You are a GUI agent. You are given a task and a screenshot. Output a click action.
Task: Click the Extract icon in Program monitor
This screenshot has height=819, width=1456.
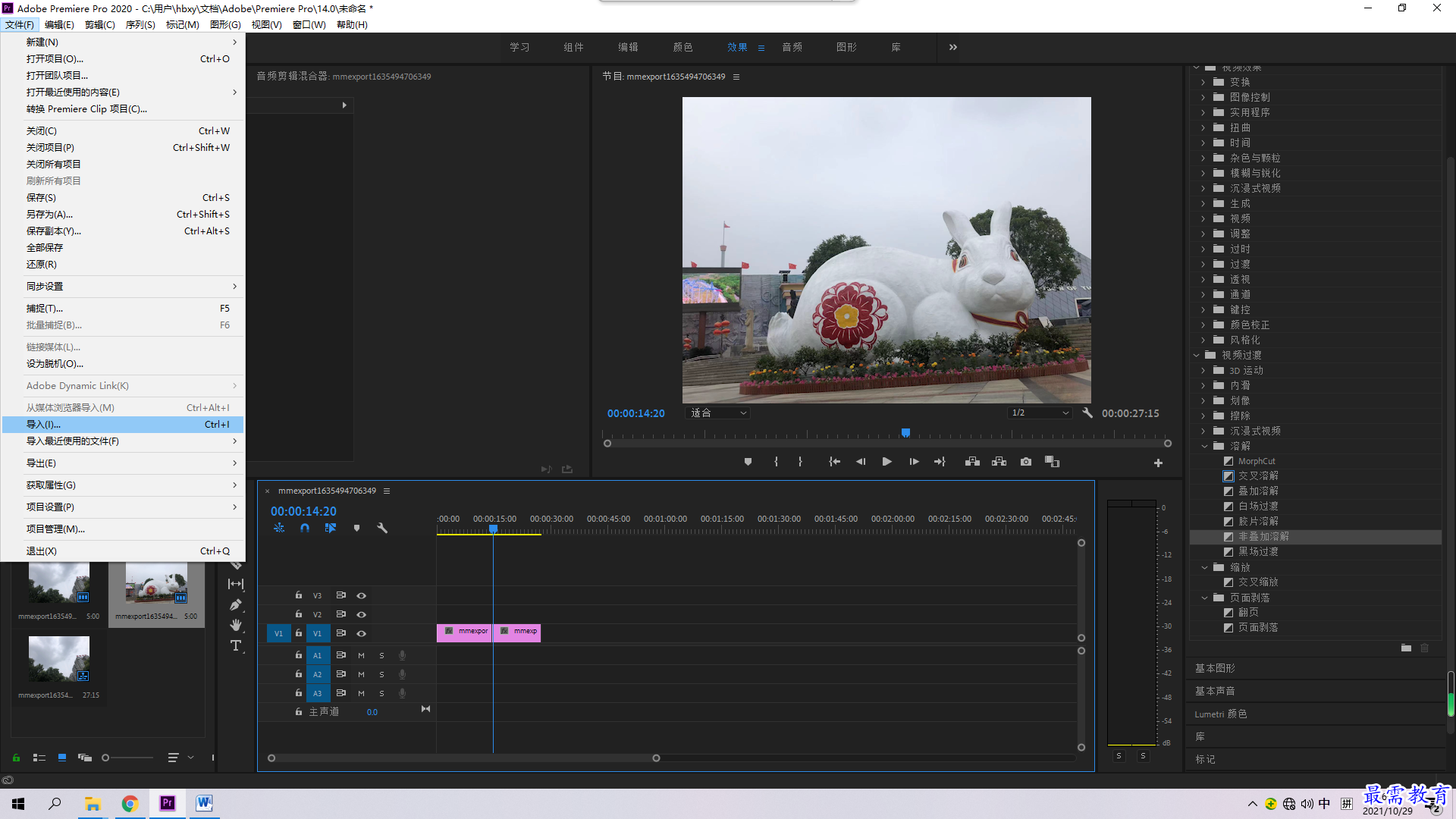pos(999,462)
